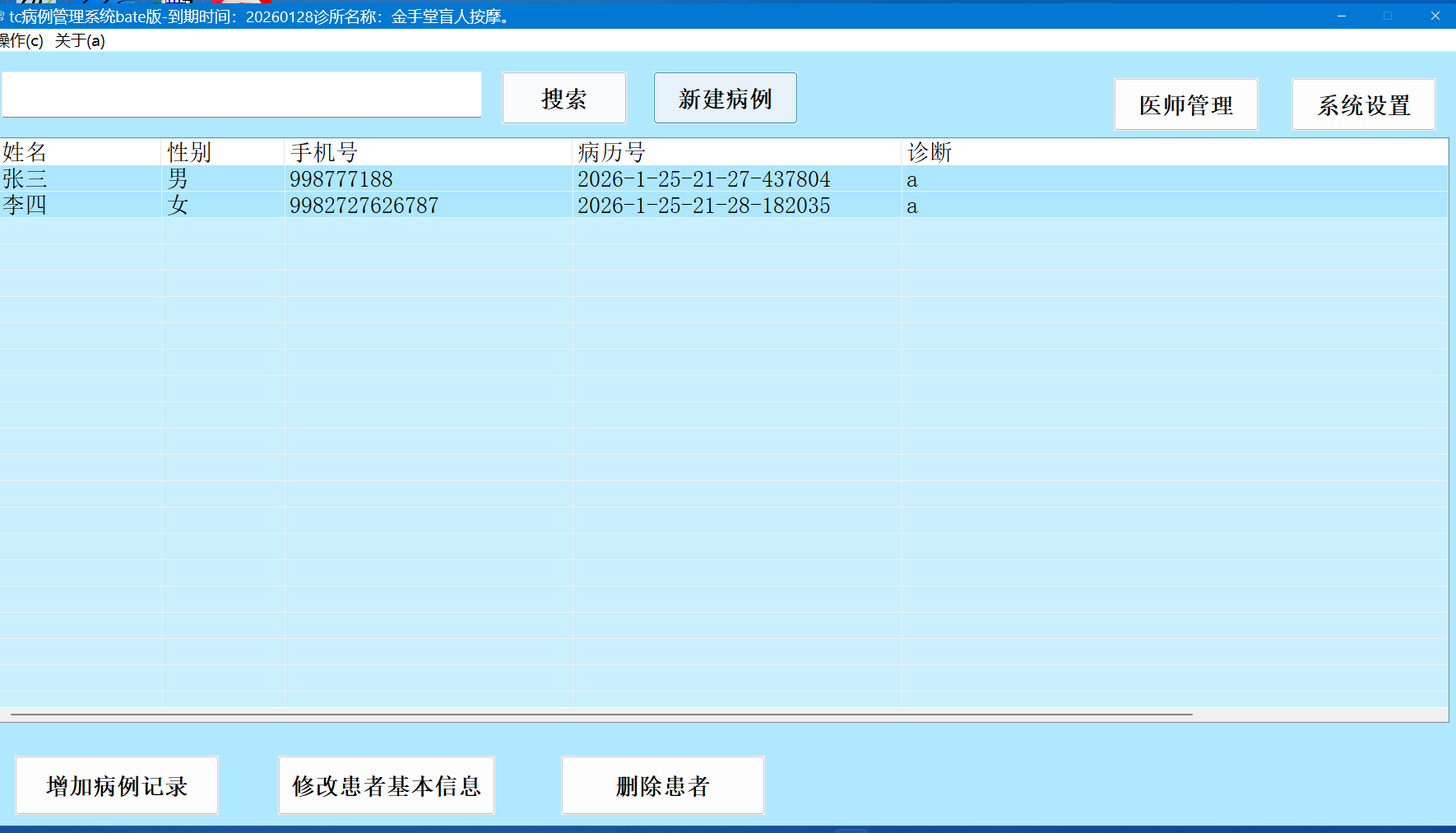1456x833 pixels.
Task: Click inside the search input field
Action: click(x=241, y=95)
